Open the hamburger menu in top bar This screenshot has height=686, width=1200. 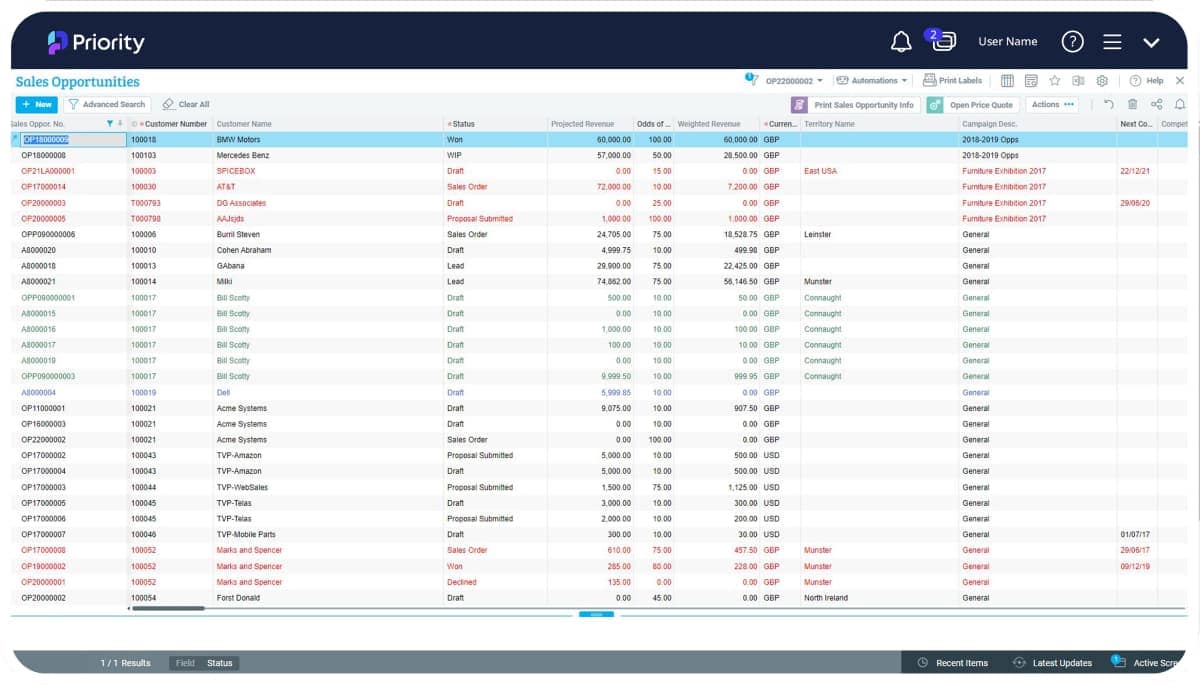[1112, 42]
